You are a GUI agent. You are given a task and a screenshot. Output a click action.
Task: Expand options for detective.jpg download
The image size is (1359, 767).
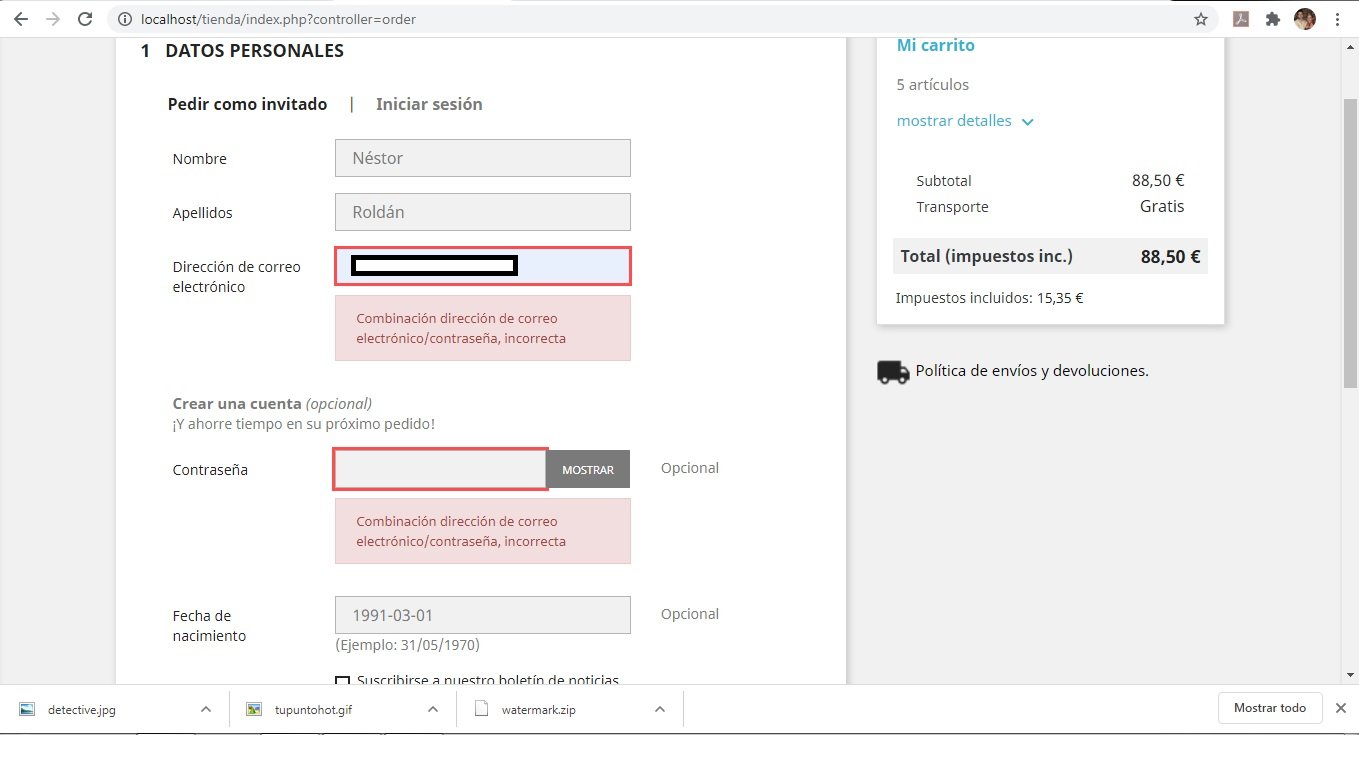click(x=206, y=709)
